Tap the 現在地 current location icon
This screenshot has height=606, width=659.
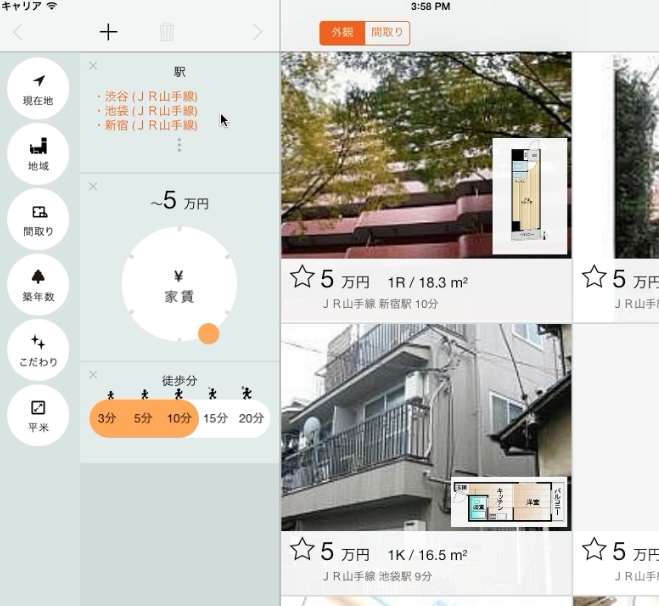tap(38, 88)
